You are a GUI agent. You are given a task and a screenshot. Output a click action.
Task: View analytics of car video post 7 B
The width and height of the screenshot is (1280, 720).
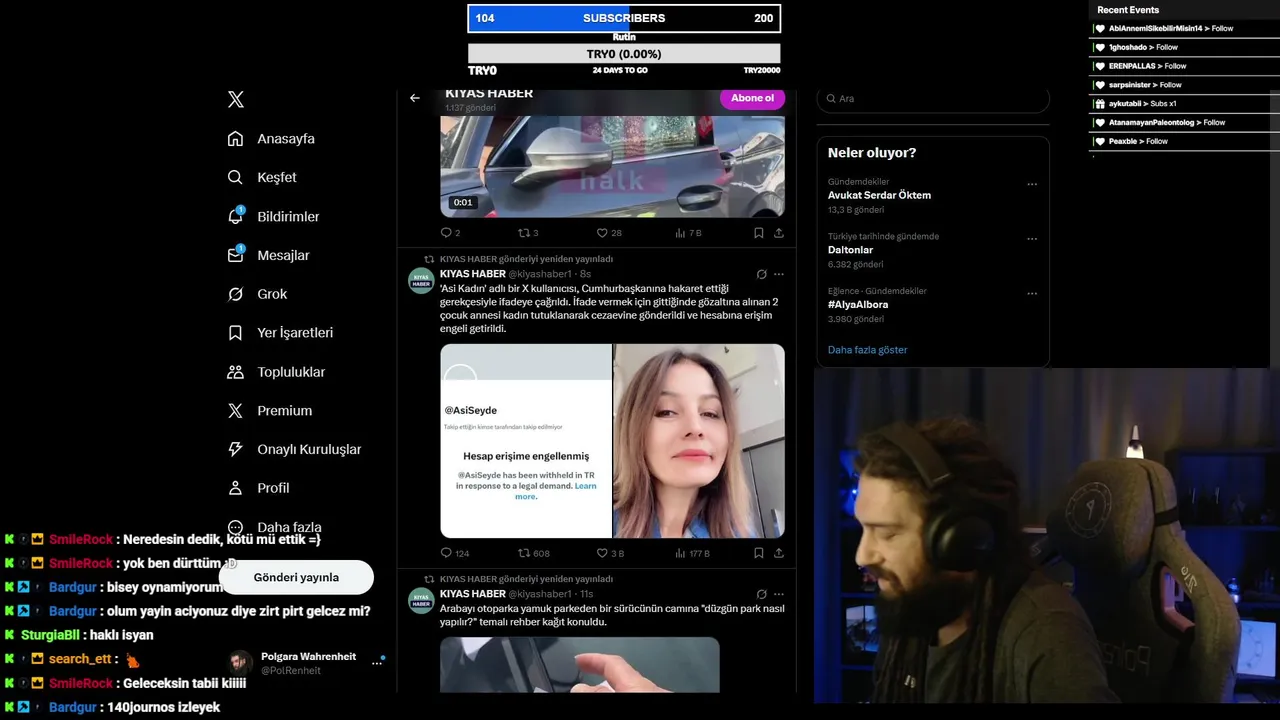click(x=688, y=232)
